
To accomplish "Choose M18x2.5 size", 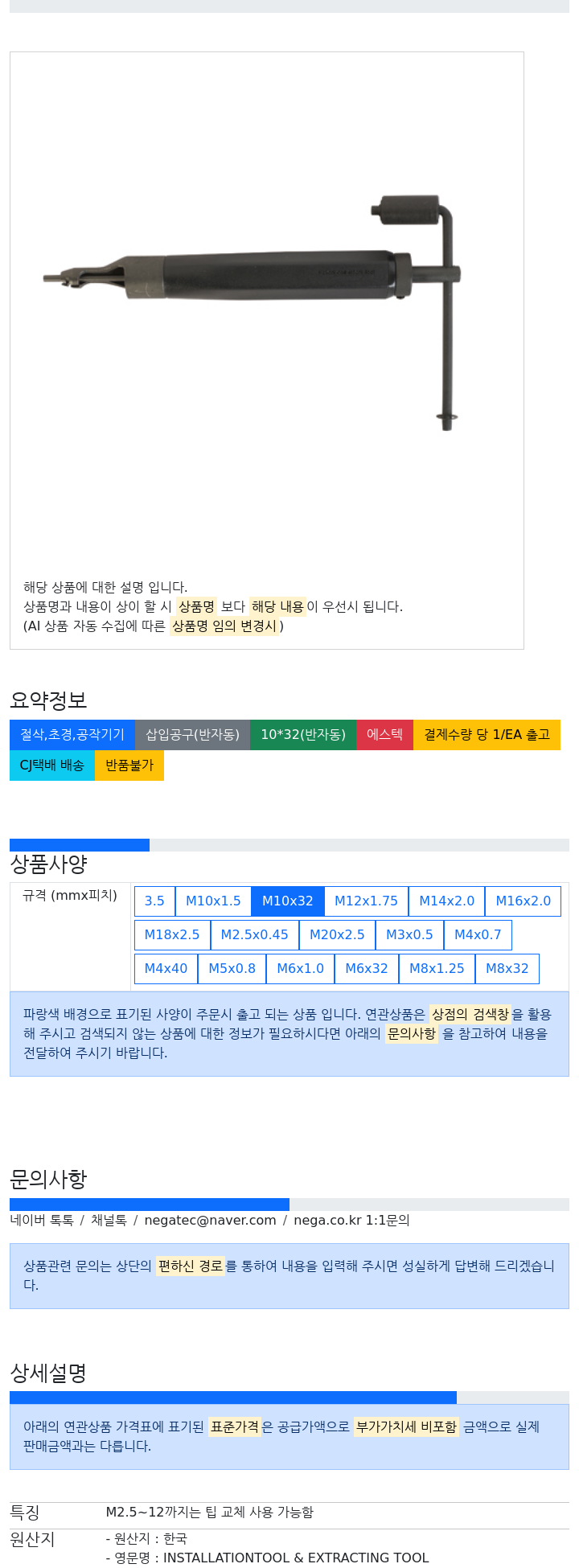I will coord(172,935).
